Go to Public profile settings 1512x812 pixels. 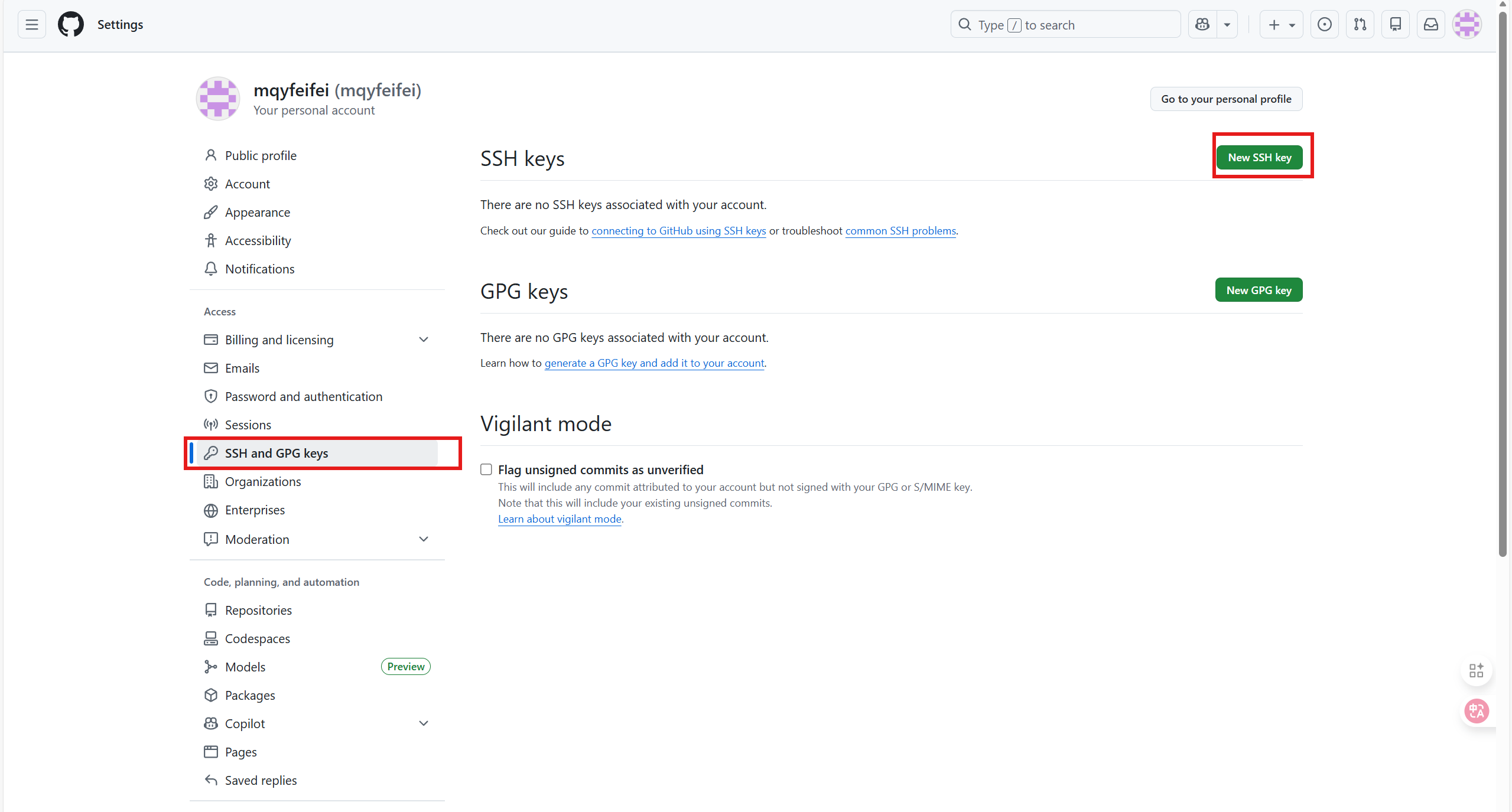point(261,155)
